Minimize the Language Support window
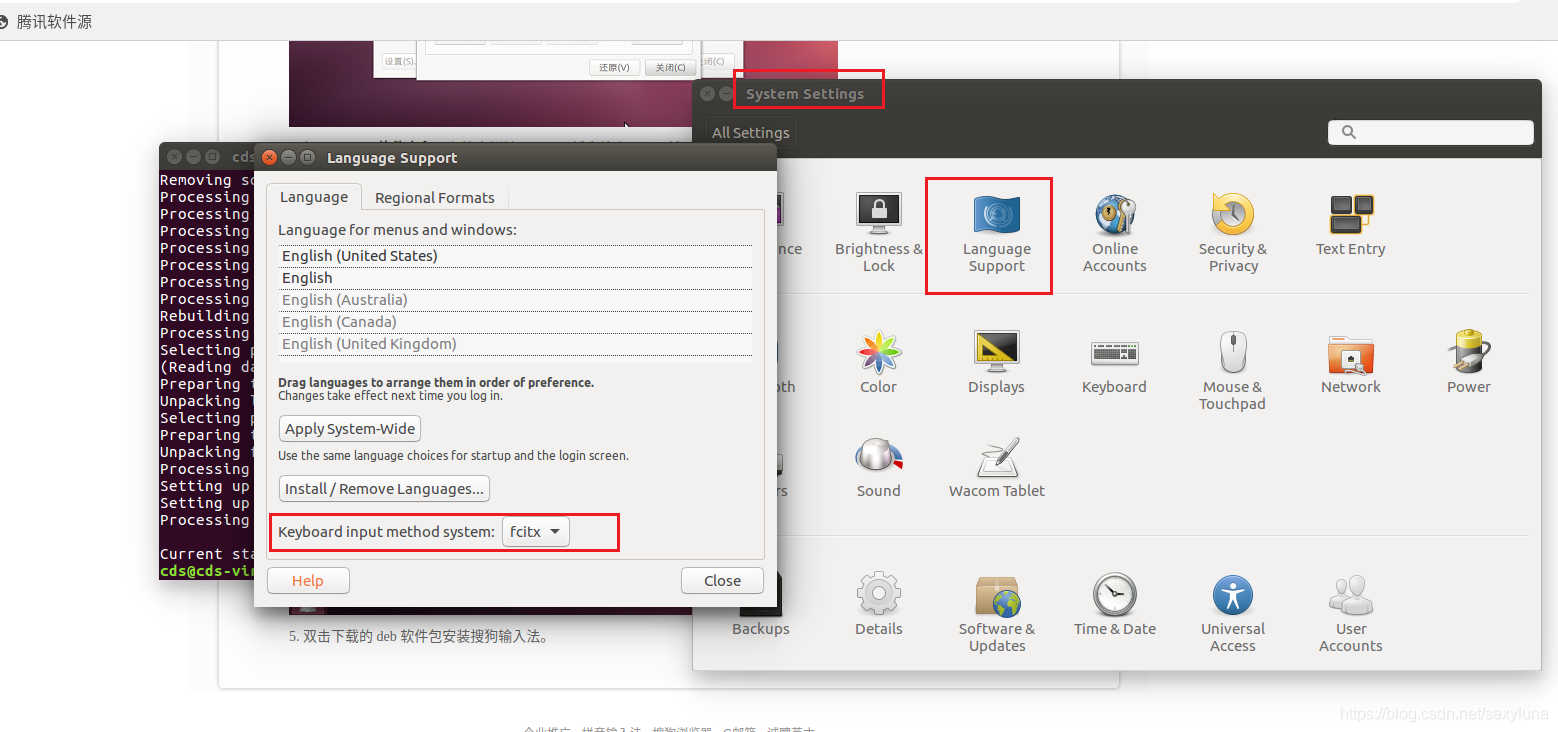 point(288,157)
